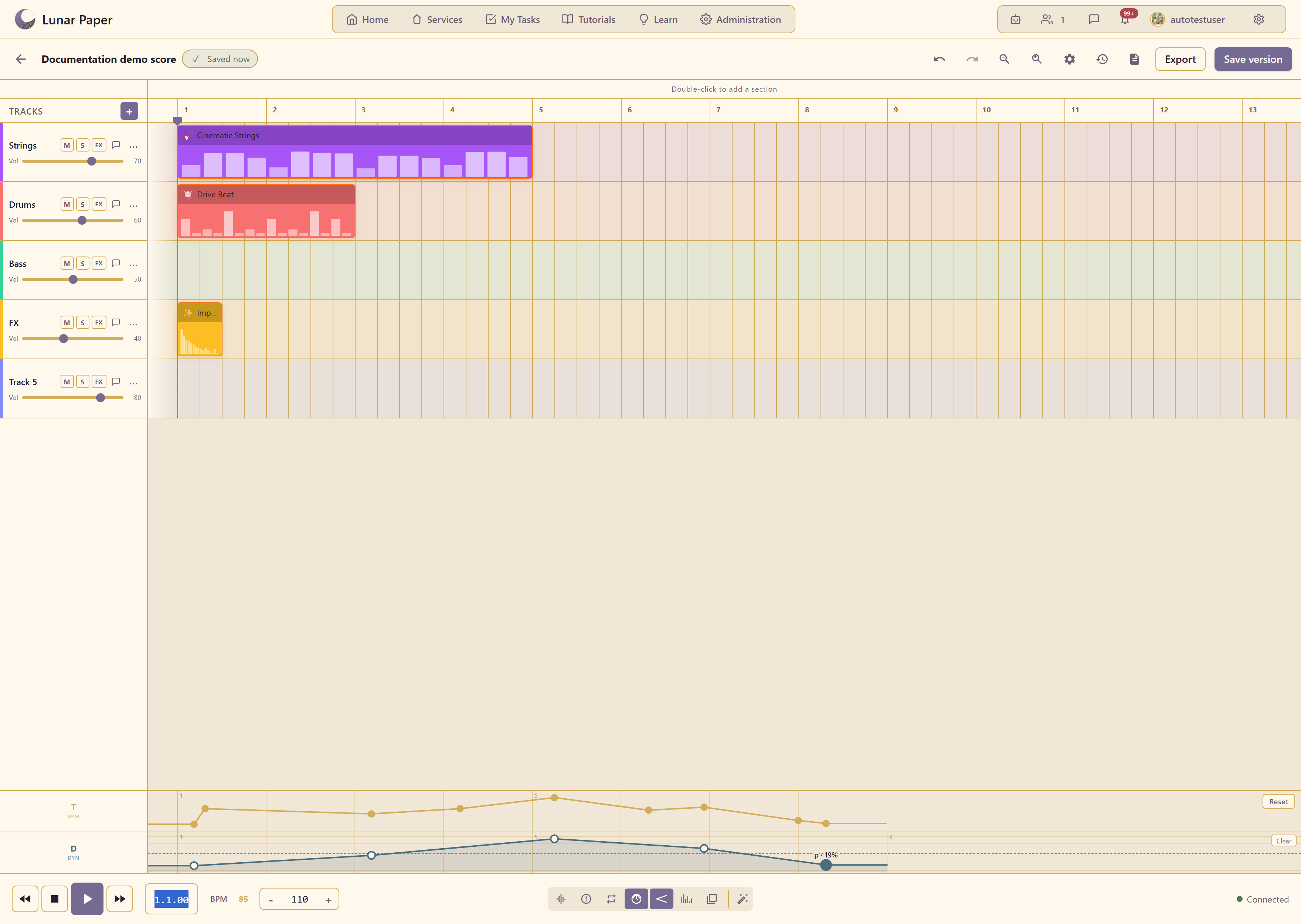Screen dimensions: 1301x924
Task: Reset the tempo BPM lane
Action: pos(1278,802)
